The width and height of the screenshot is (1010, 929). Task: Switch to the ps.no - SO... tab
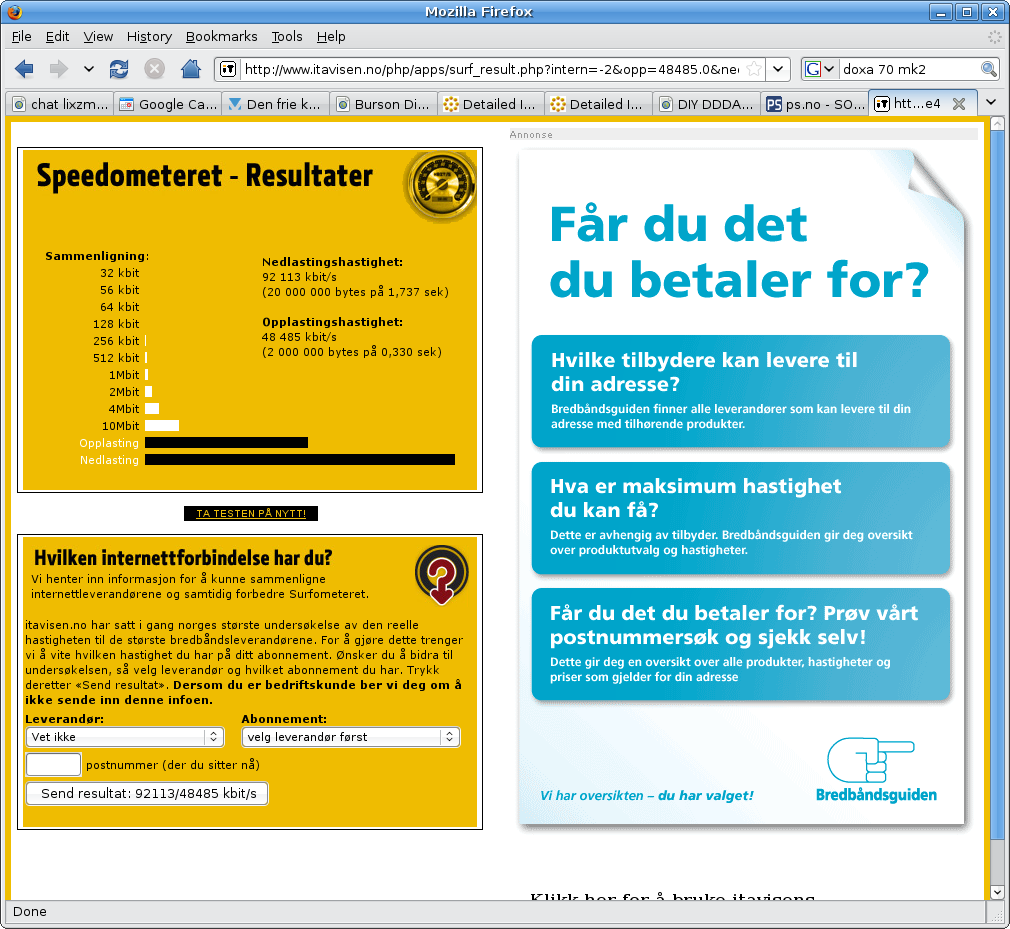(814, 104)
